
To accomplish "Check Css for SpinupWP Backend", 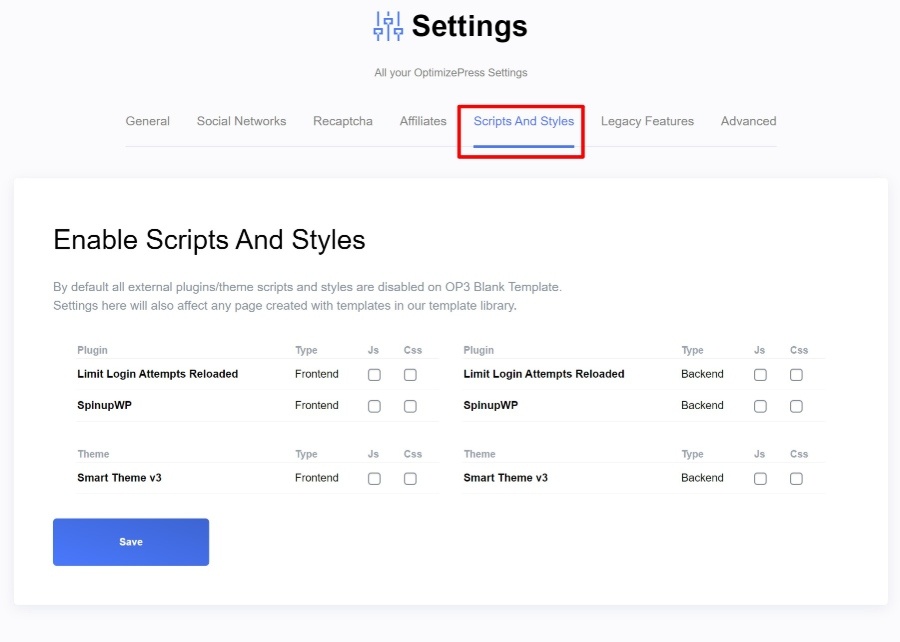I will click(796, 406).
